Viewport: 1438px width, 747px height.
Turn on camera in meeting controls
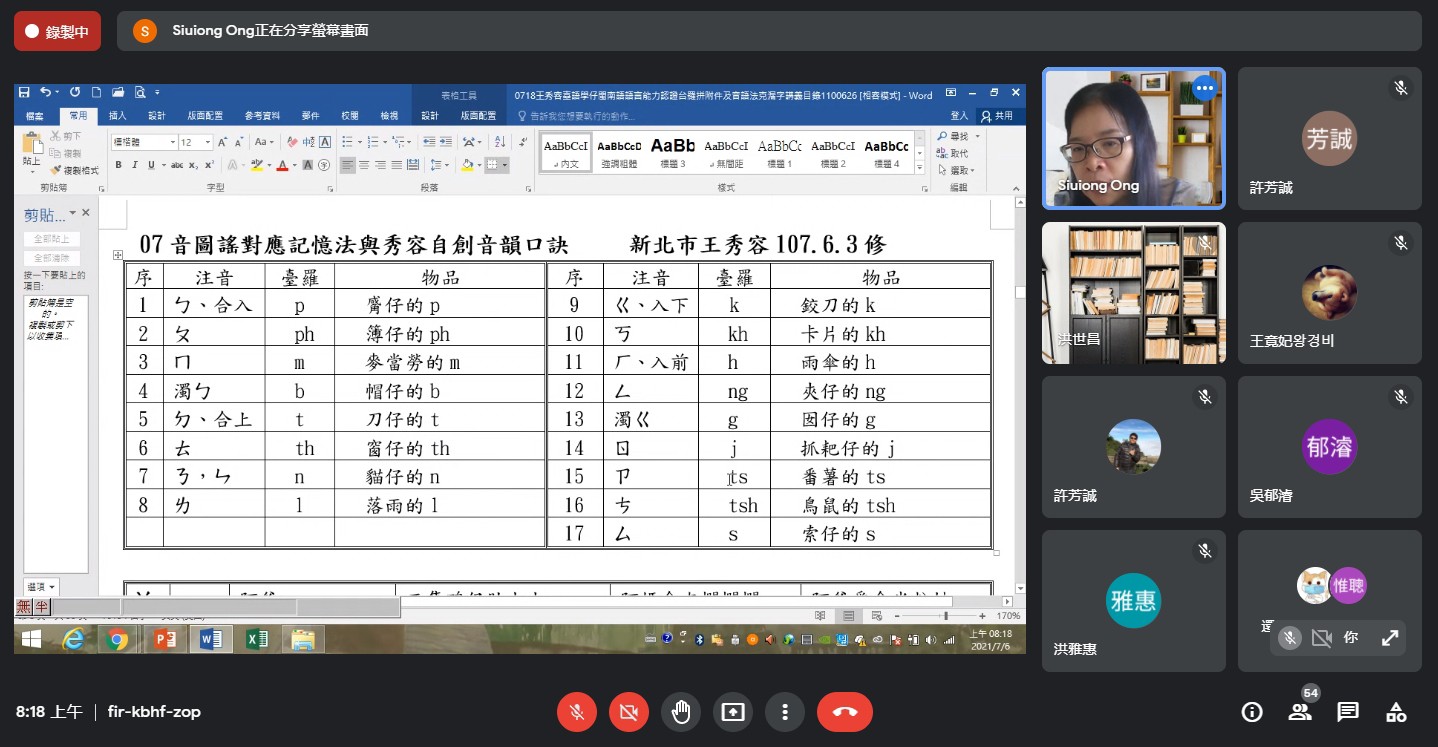[629, 712]
